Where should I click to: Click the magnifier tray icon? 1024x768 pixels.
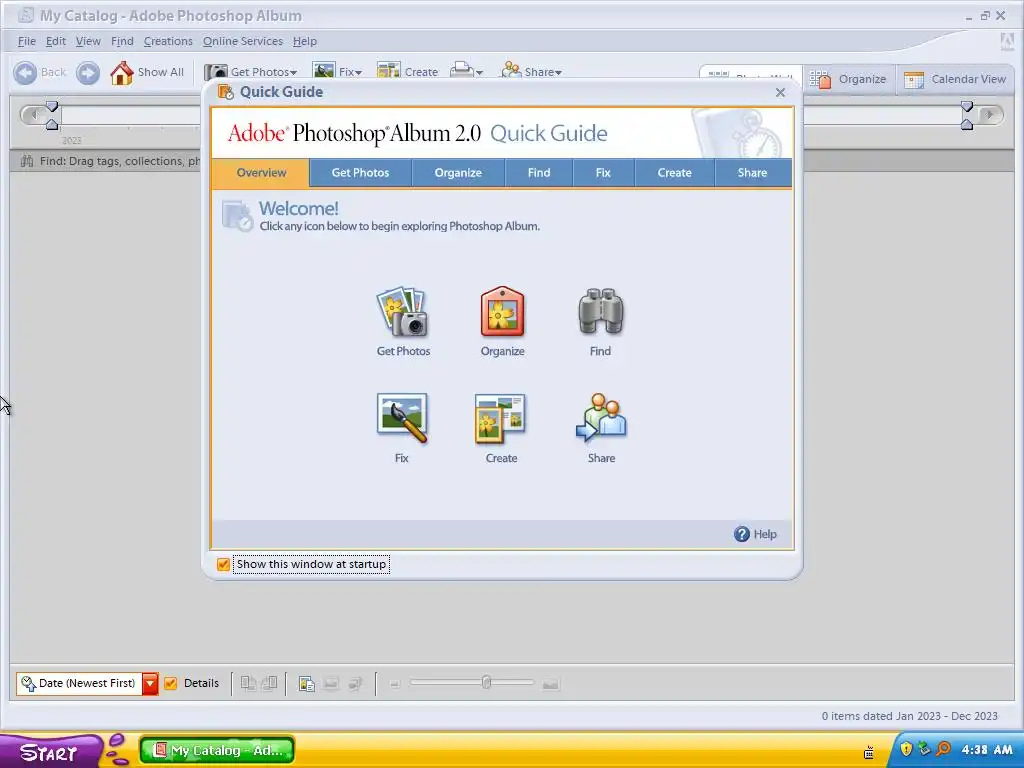943,748
